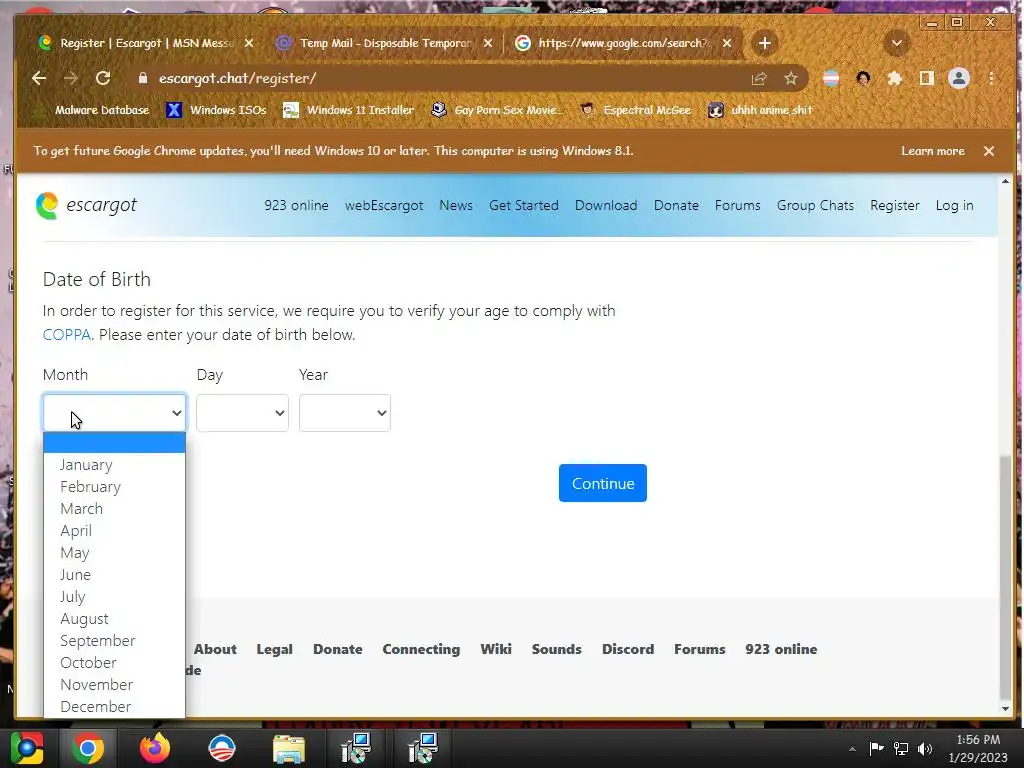Click the blue Continue button
This screenshot has width=1024, height=768.
(603, 483)
